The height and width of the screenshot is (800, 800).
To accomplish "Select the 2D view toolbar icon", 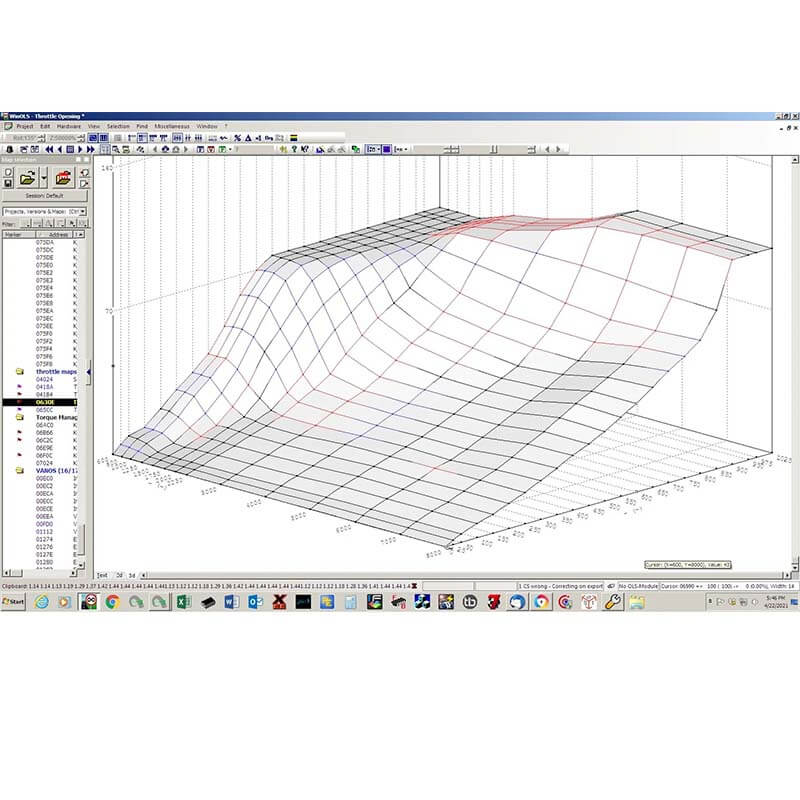I will 92,136.
